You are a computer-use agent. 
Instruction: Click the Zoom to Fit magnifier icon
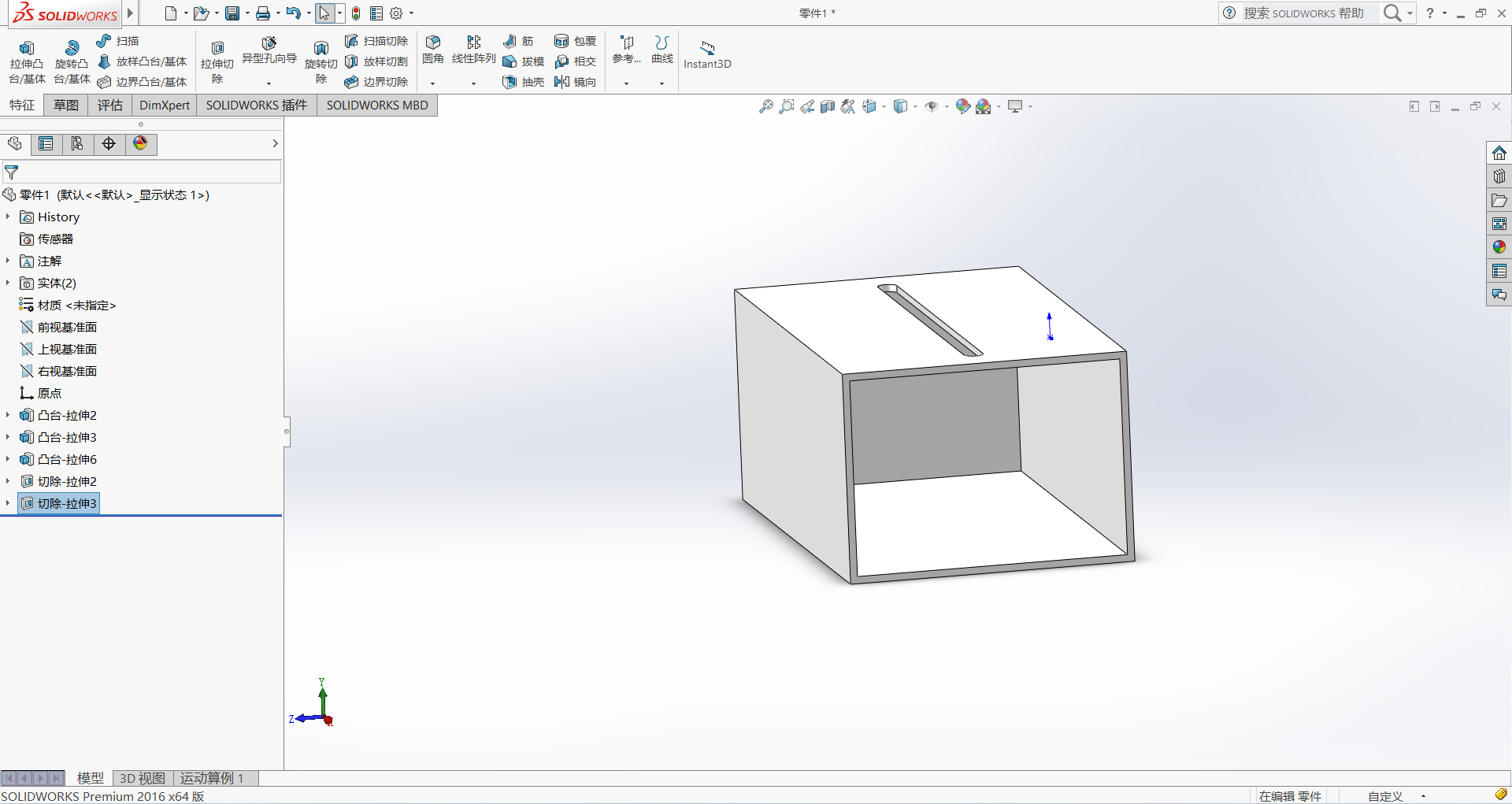point(765,106)
